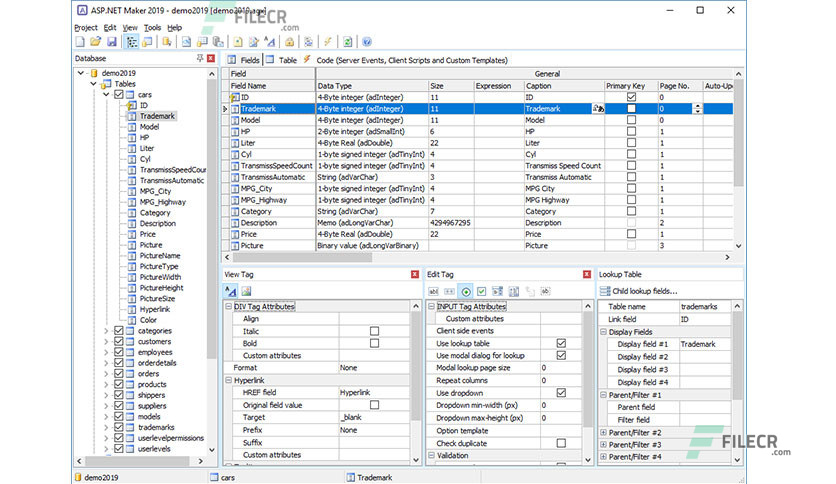This screenshot has height=484, width=836.
Task: Uncheck Use dropdown option
Action: (x=561, y=393)
